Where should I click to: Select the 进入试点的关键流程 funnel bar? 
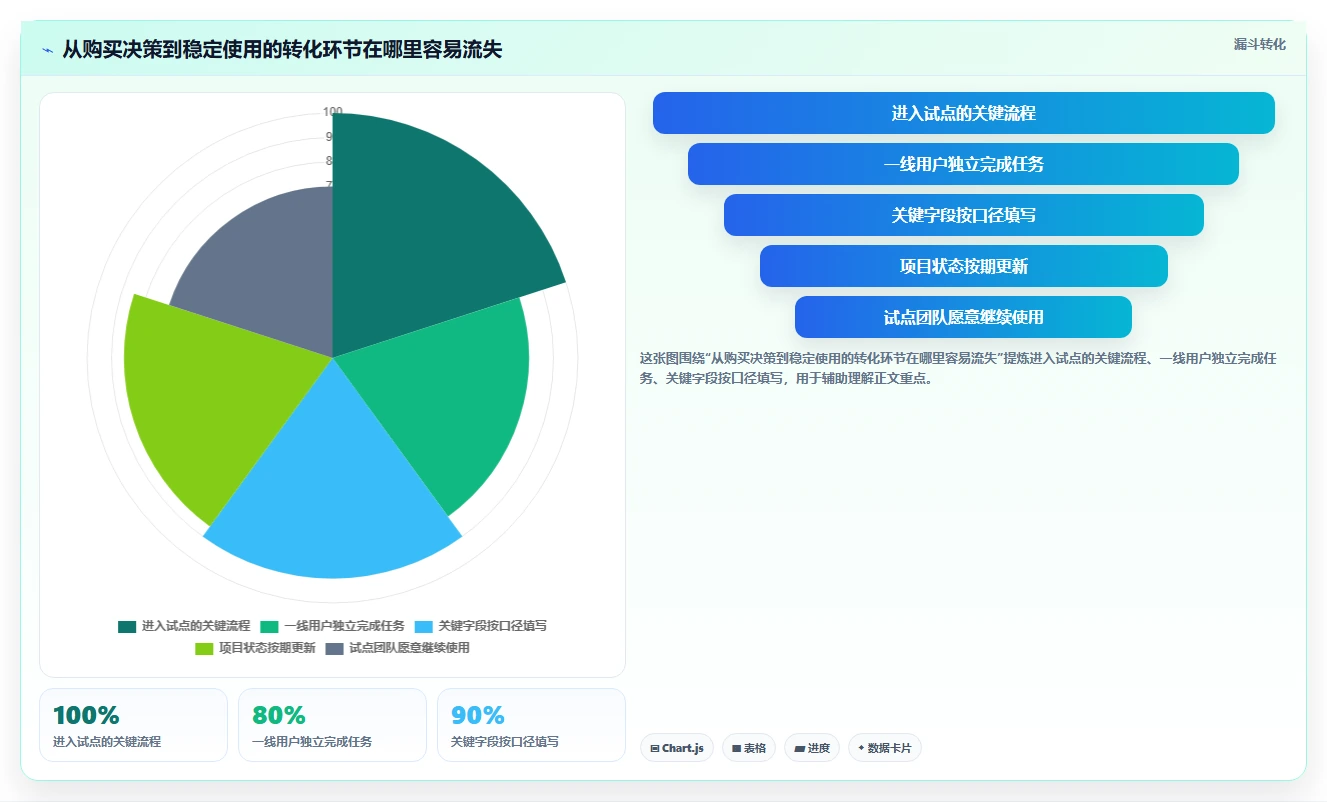click(964, 113)
